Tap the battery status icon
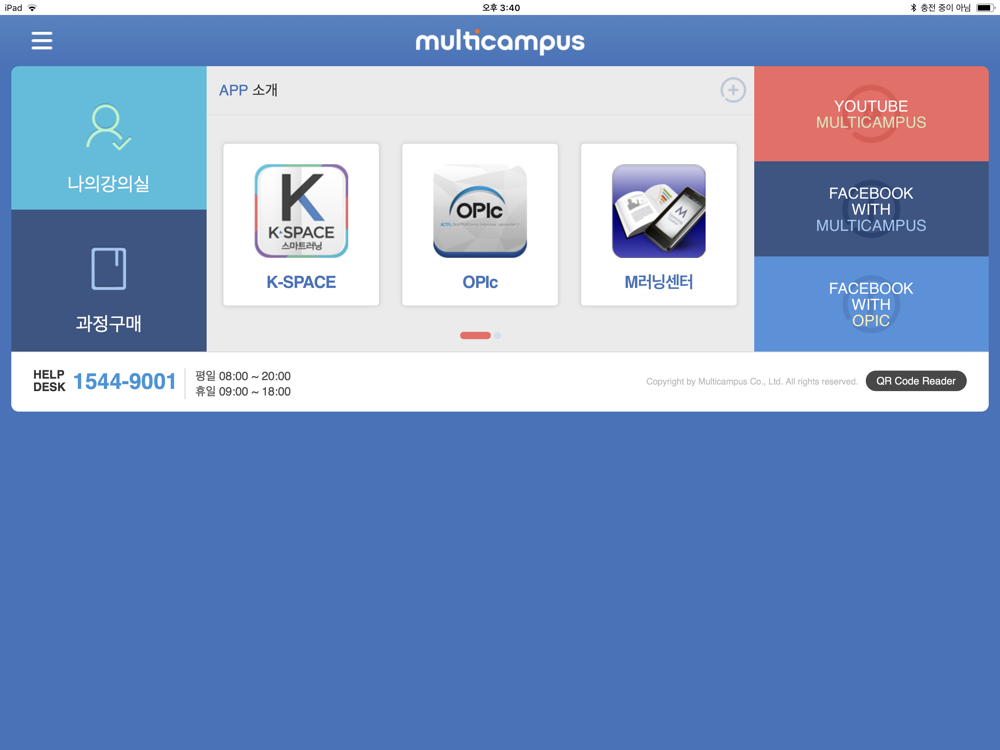Screen dimensions: 1000x750 (985, 8)
